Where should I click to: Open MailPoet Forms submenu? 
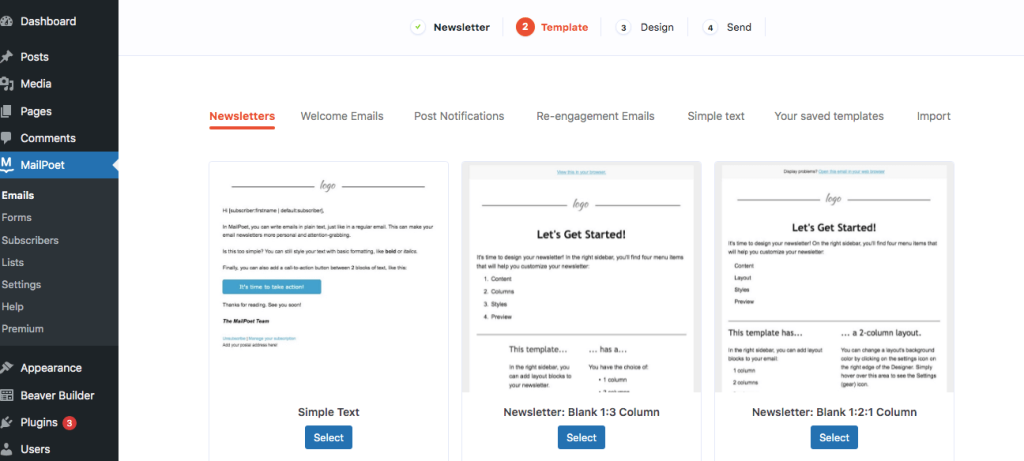click(16, 217)
